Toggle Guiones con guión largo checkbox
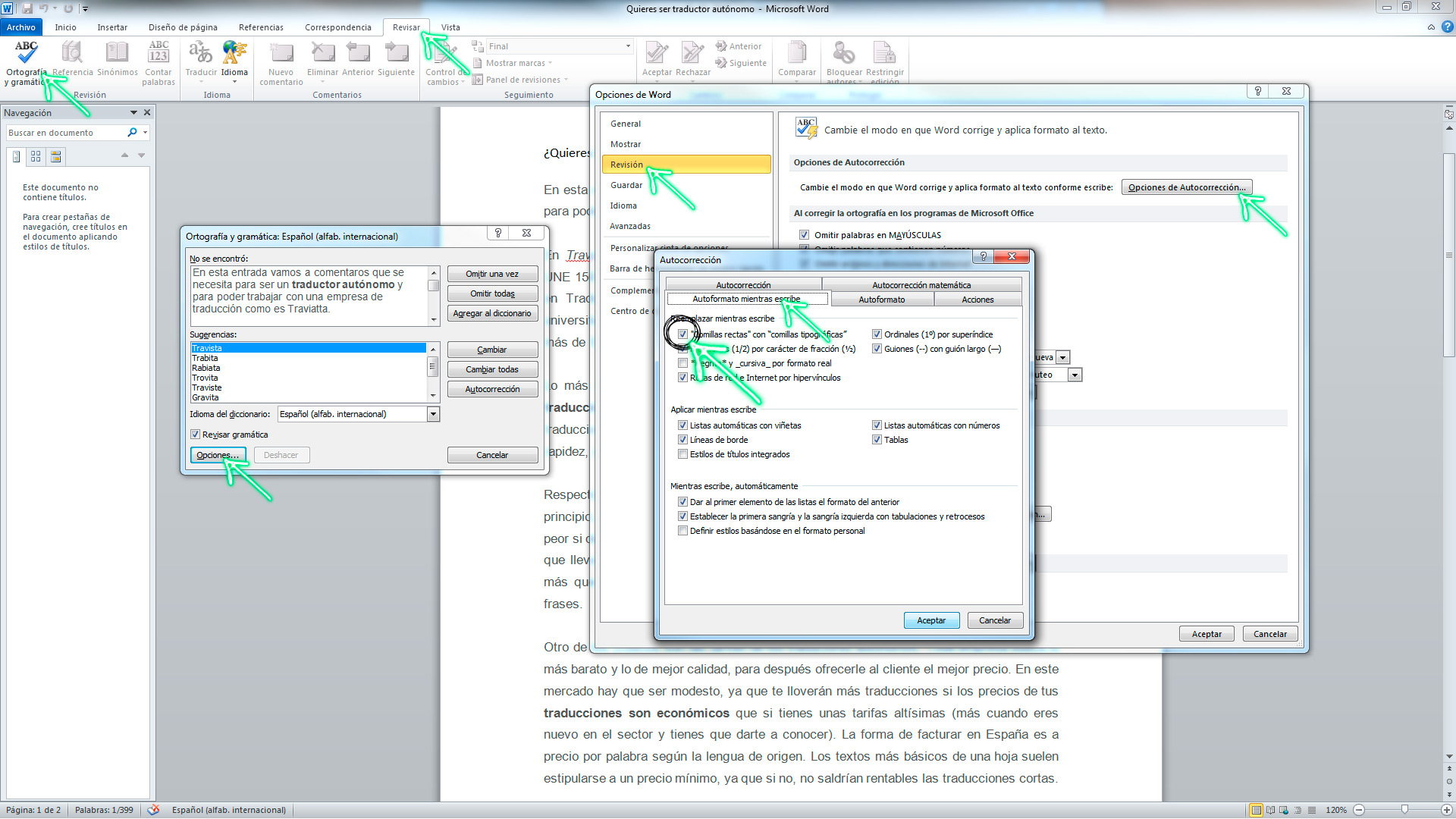The image size is (1456, 819). tap(877, 349)
